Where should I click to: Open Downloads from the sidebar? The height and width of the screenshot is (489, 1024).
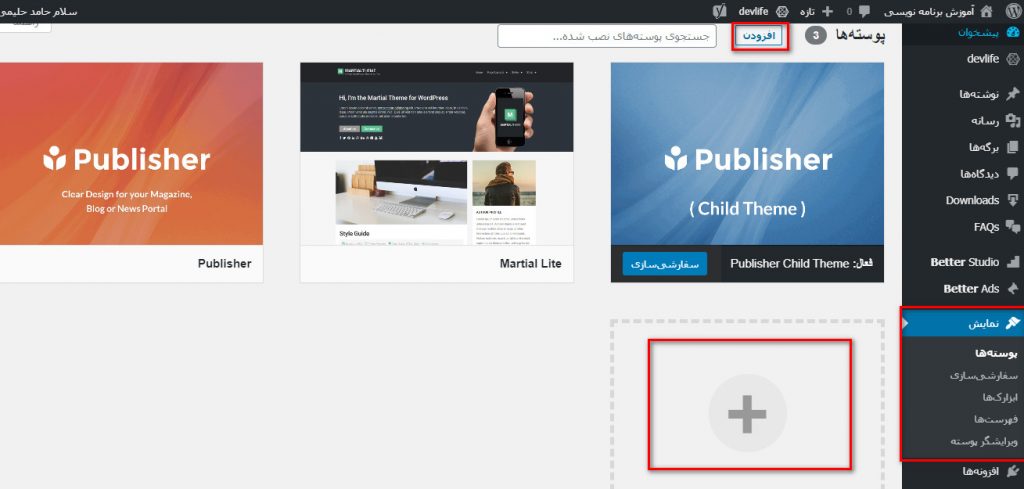coord(972,200)
